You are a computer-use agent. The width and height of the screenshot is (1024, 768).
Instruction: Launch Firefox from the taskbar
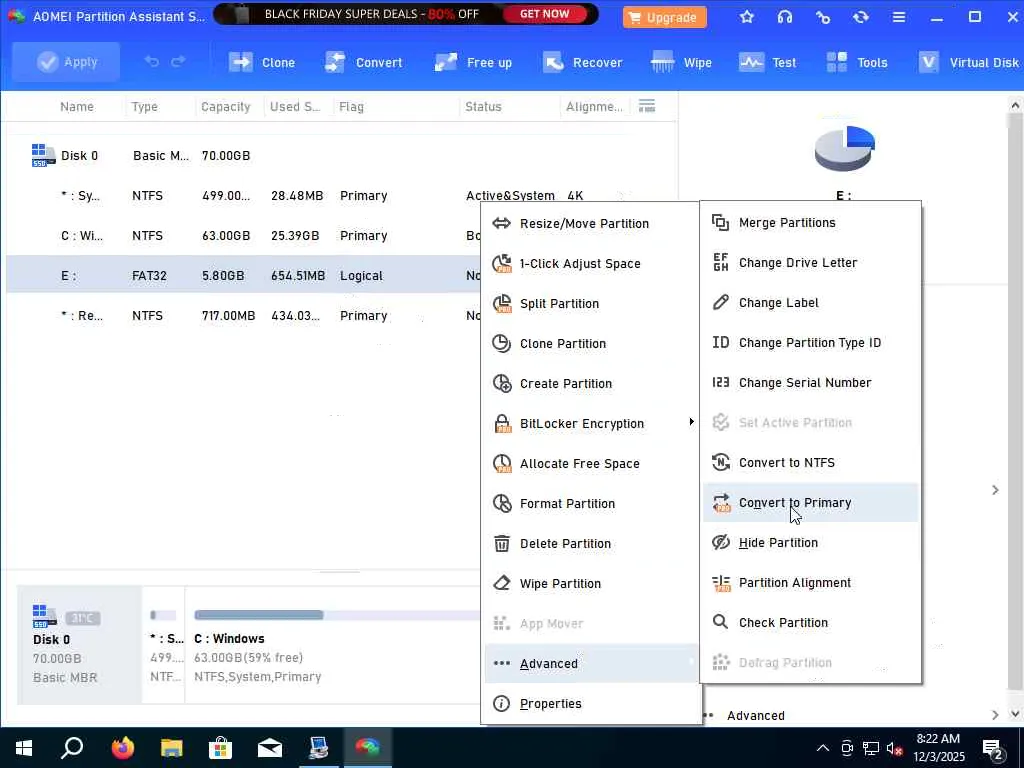[122, 748]
